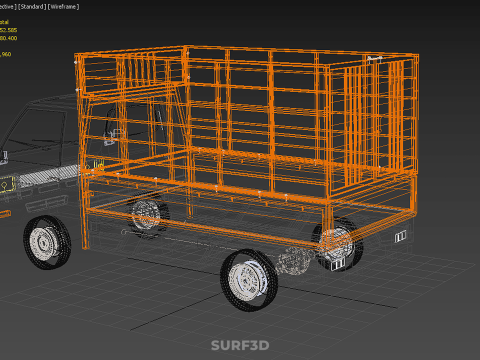Open the [Standard] viewport shading menu
This screenshot has width=480, height=360.
click(x=32, y=7)
